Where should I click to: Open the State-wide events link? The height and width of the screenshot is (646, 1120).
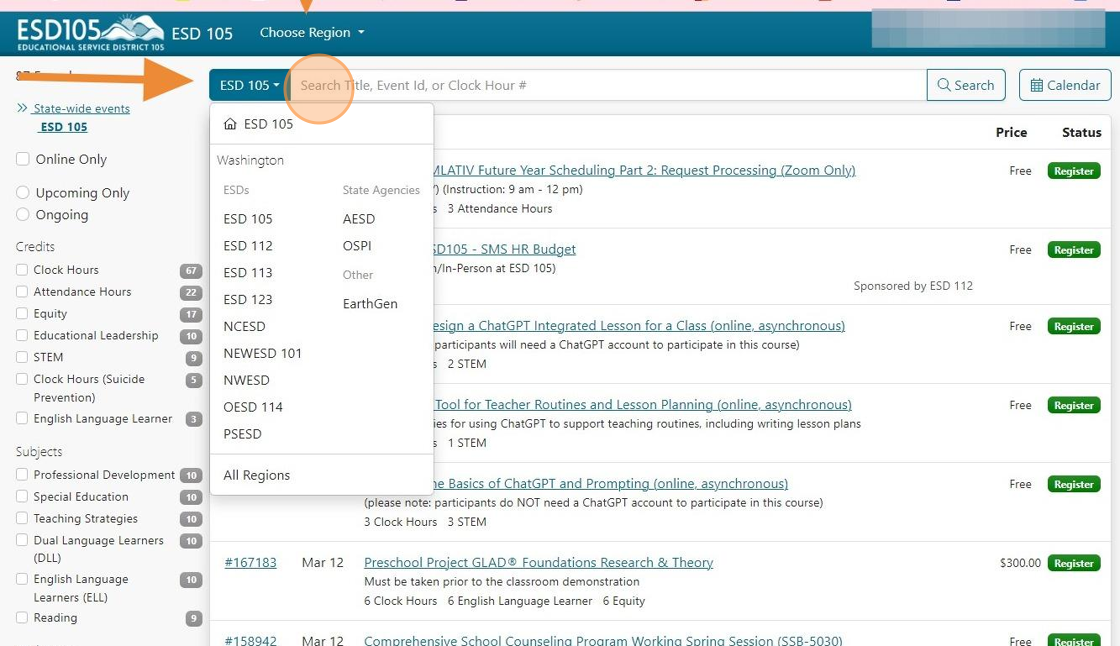(x=81, y=108)
